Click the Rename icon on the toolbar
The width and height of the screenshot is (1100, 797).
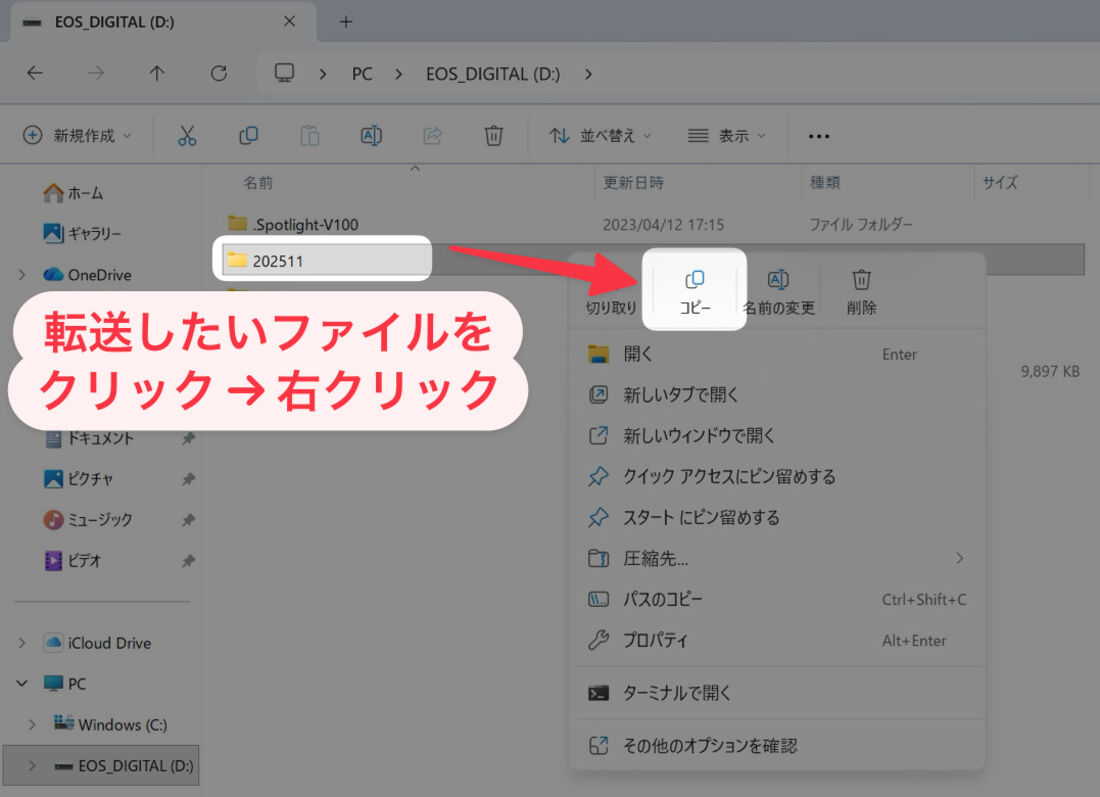371,135
